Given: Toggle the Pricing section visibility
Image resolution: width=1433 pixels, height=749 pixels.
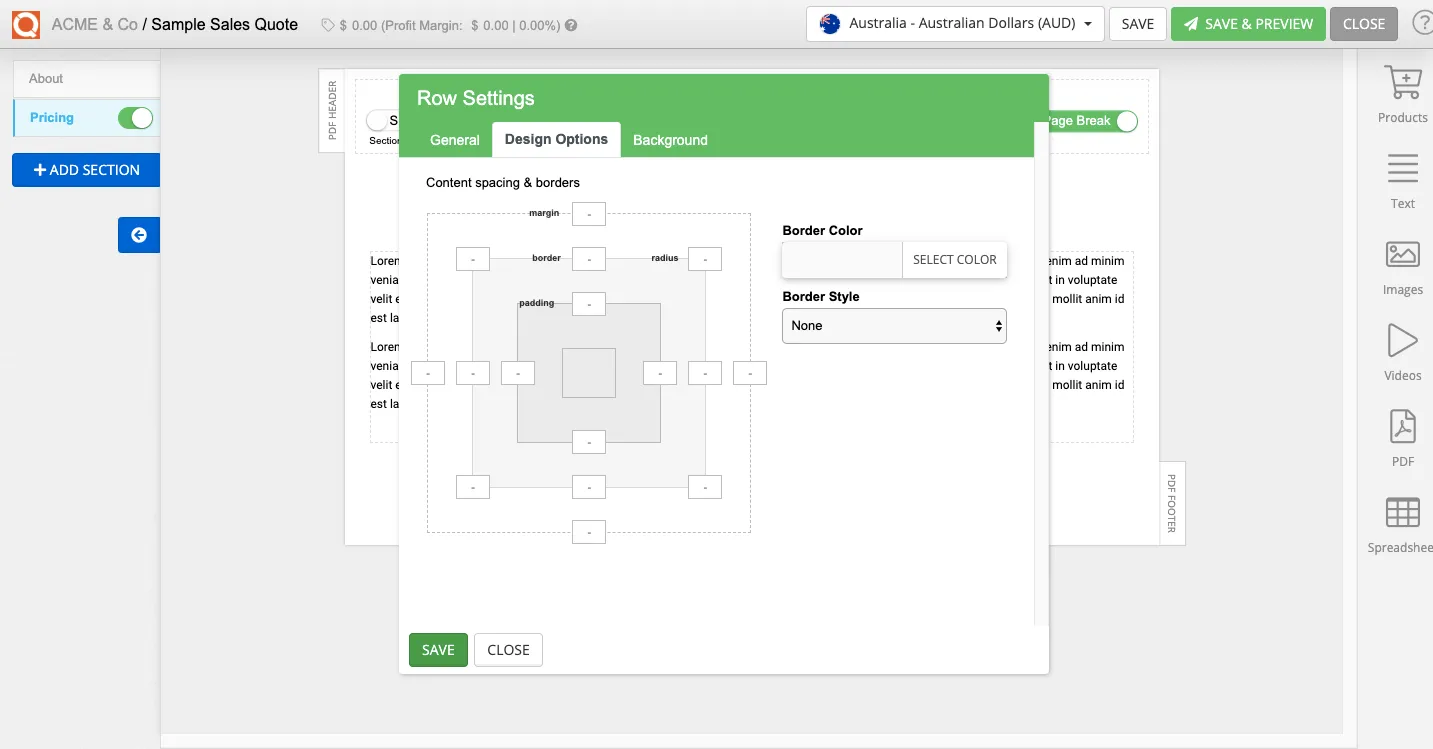Looking at the screenshot, I should click(136, 117).
